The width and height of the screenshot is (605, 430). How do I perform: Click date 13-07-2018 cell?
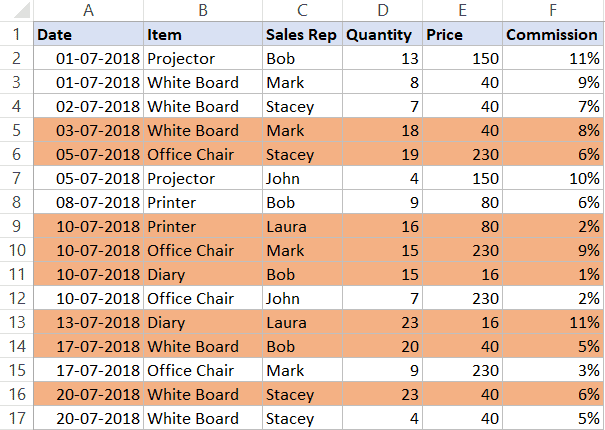(88, 322)
